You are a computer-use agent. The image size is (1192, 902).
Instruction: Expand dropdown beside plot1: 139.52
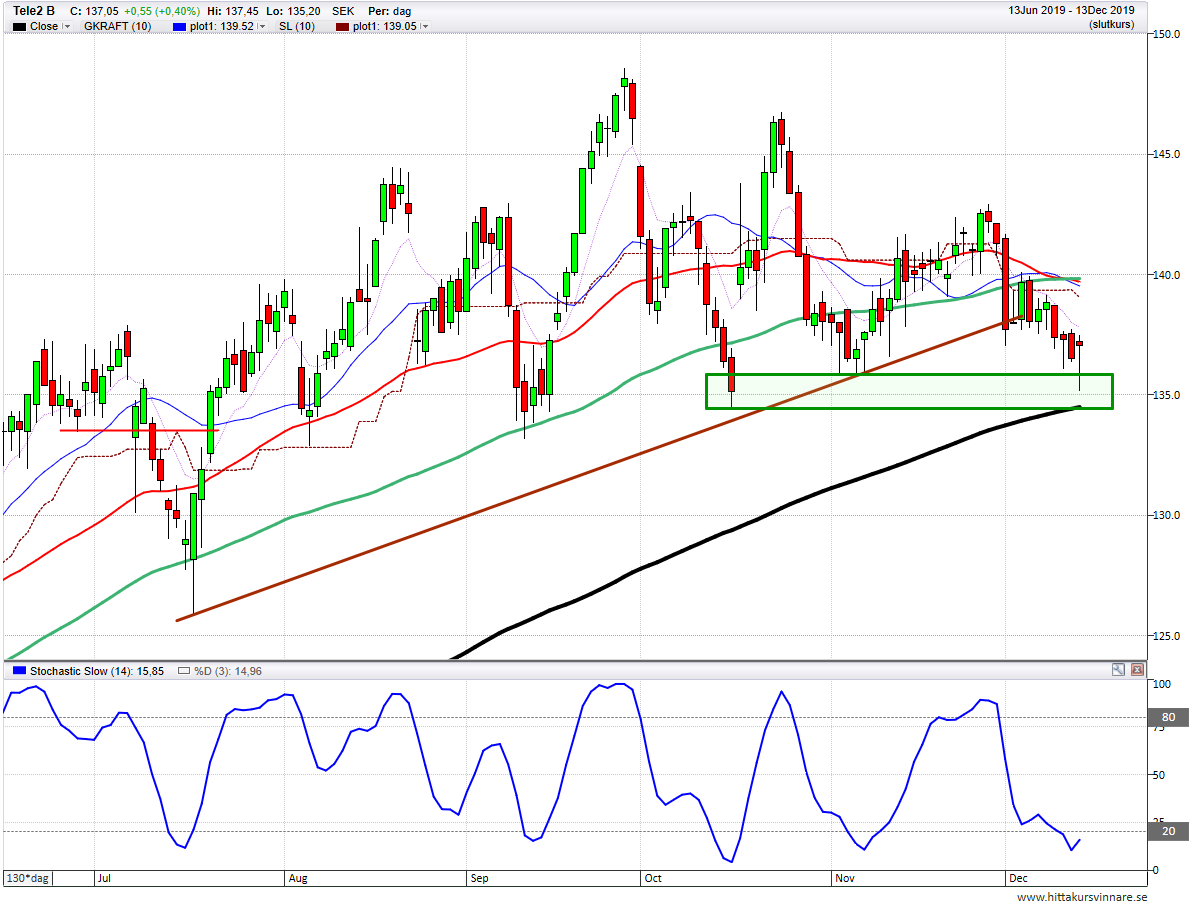[x=262, y=27]
